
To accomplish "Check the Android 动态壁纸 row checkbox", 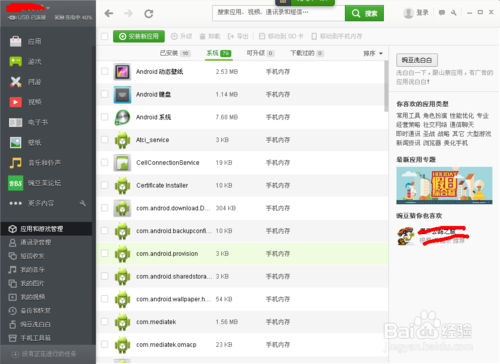I will pos(105,71).
